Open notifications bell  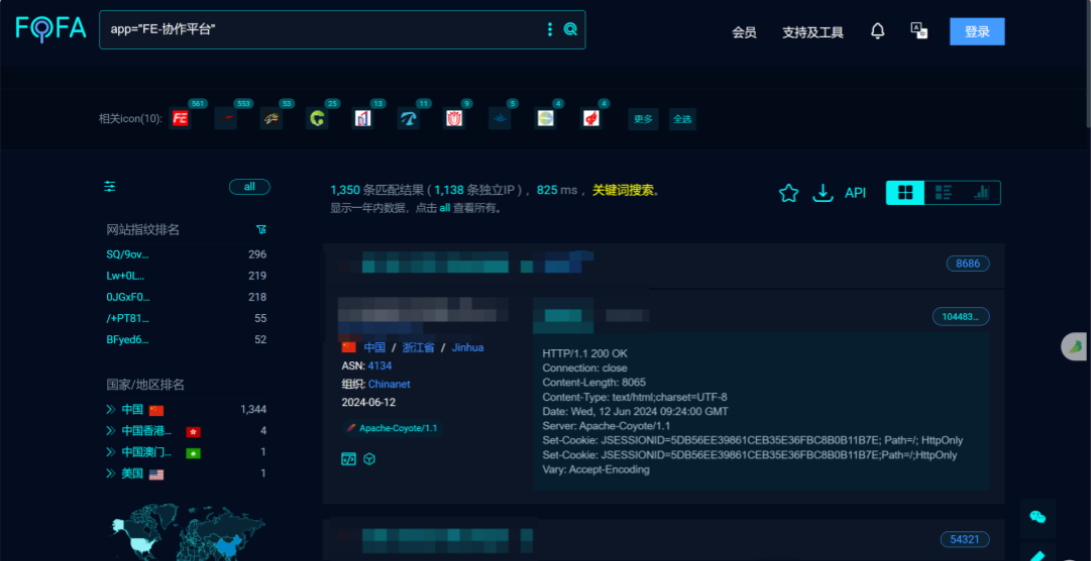pyautogui.click(x=878, y=31)
